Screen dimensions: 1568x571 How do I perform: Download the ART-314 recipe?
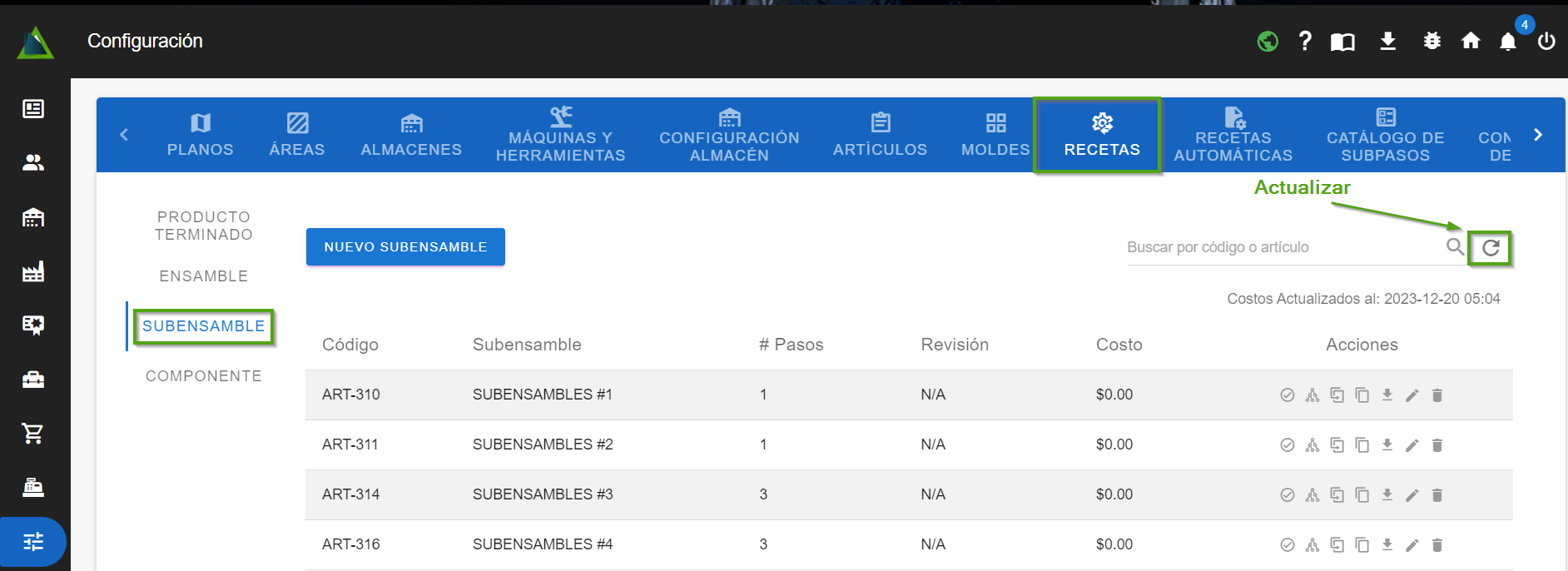pyautogui.click(x=1387, y=494)
